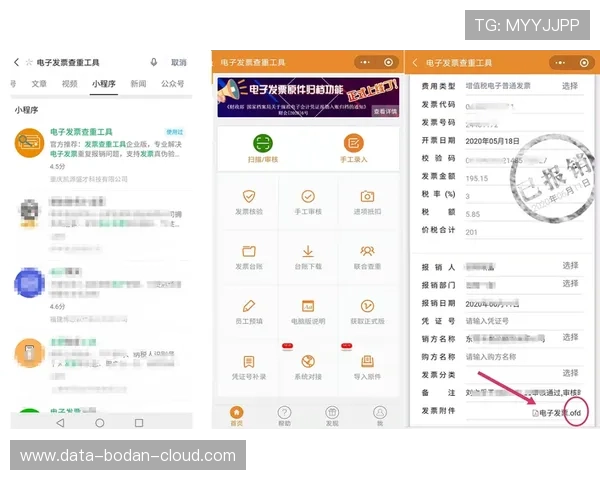Open the three-dot menu on invoice detail header
Image resolution: width=600 pixels, height=480 pixels.
560,62
